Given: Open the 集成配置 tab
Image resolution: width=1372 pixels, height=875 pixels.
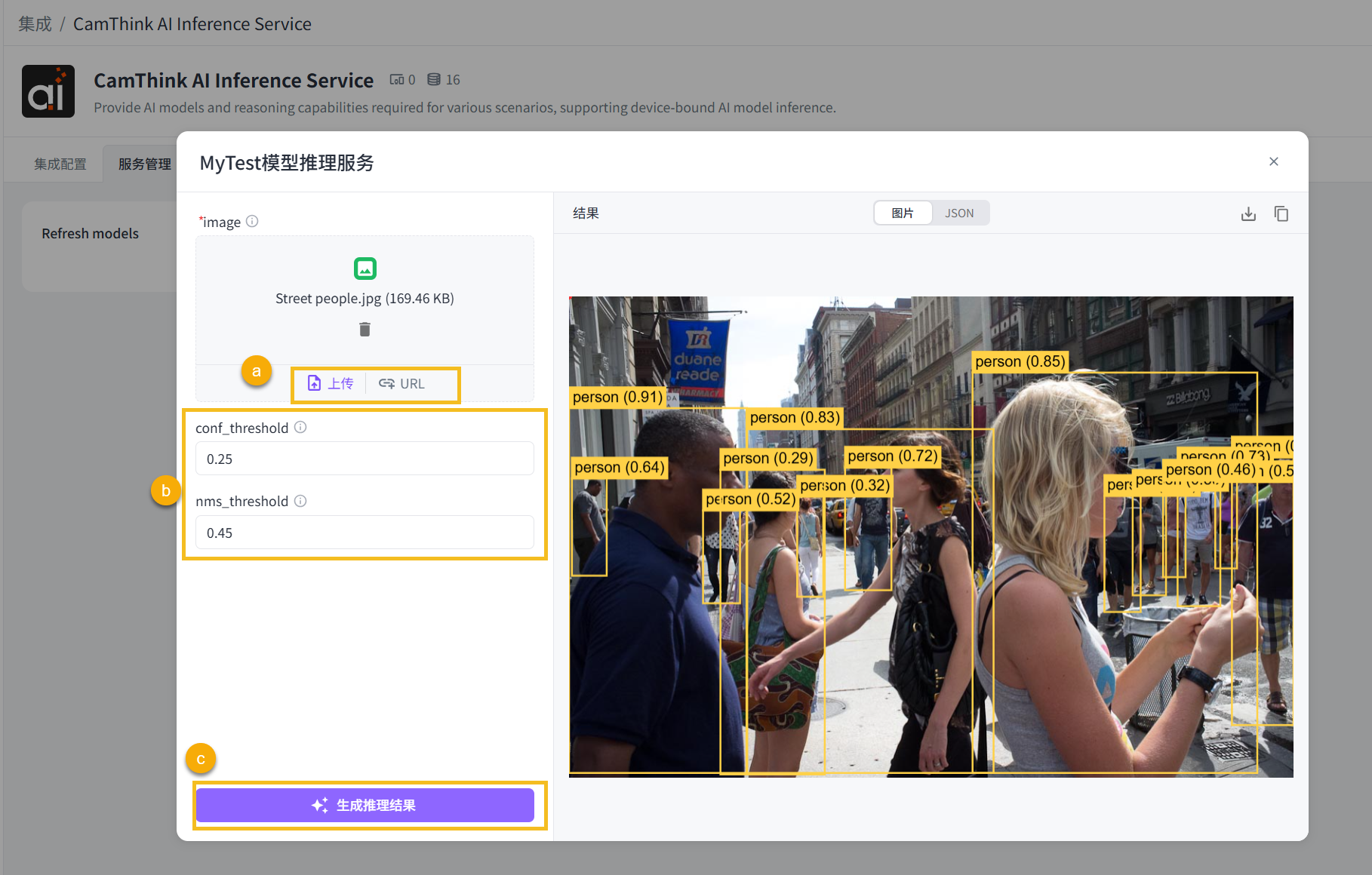Looking at the screenshot, I should point(60,164).
